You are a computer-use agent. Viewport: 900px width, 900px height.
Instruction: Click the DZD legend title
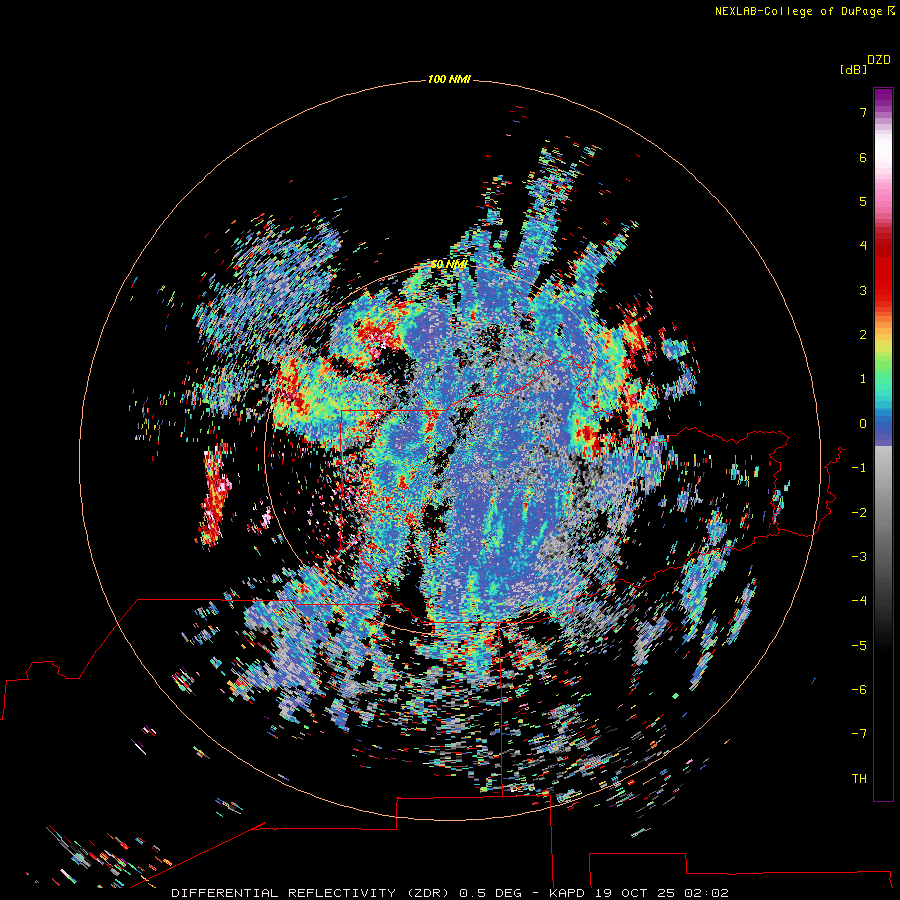[x=879, y=59]
